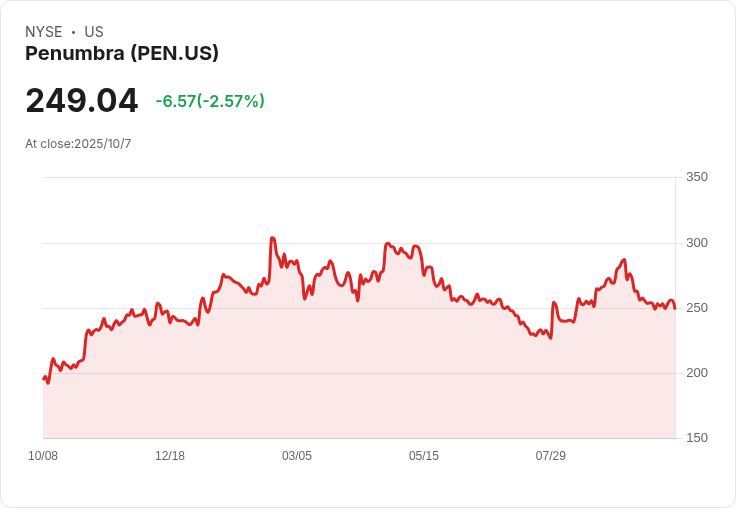Click the last point of the price line
736x508 pixels.
point(675,308)
